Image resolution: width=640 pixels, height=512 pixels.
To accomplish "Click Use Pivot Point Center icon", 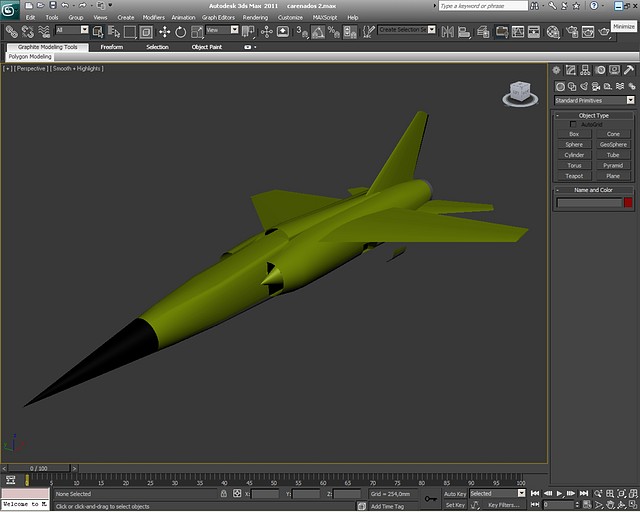I will [x=248, y=31].
